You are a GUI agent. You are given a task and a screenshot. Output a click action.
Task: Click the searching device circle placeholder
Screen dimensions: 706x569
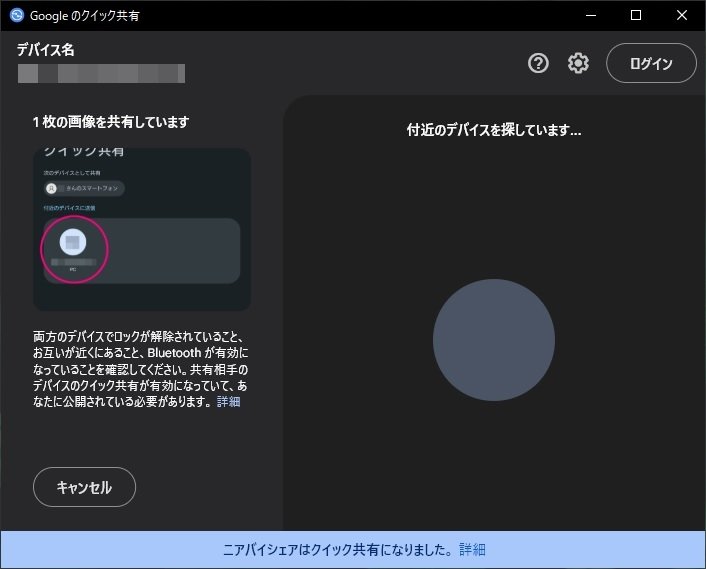pos(494,340)
